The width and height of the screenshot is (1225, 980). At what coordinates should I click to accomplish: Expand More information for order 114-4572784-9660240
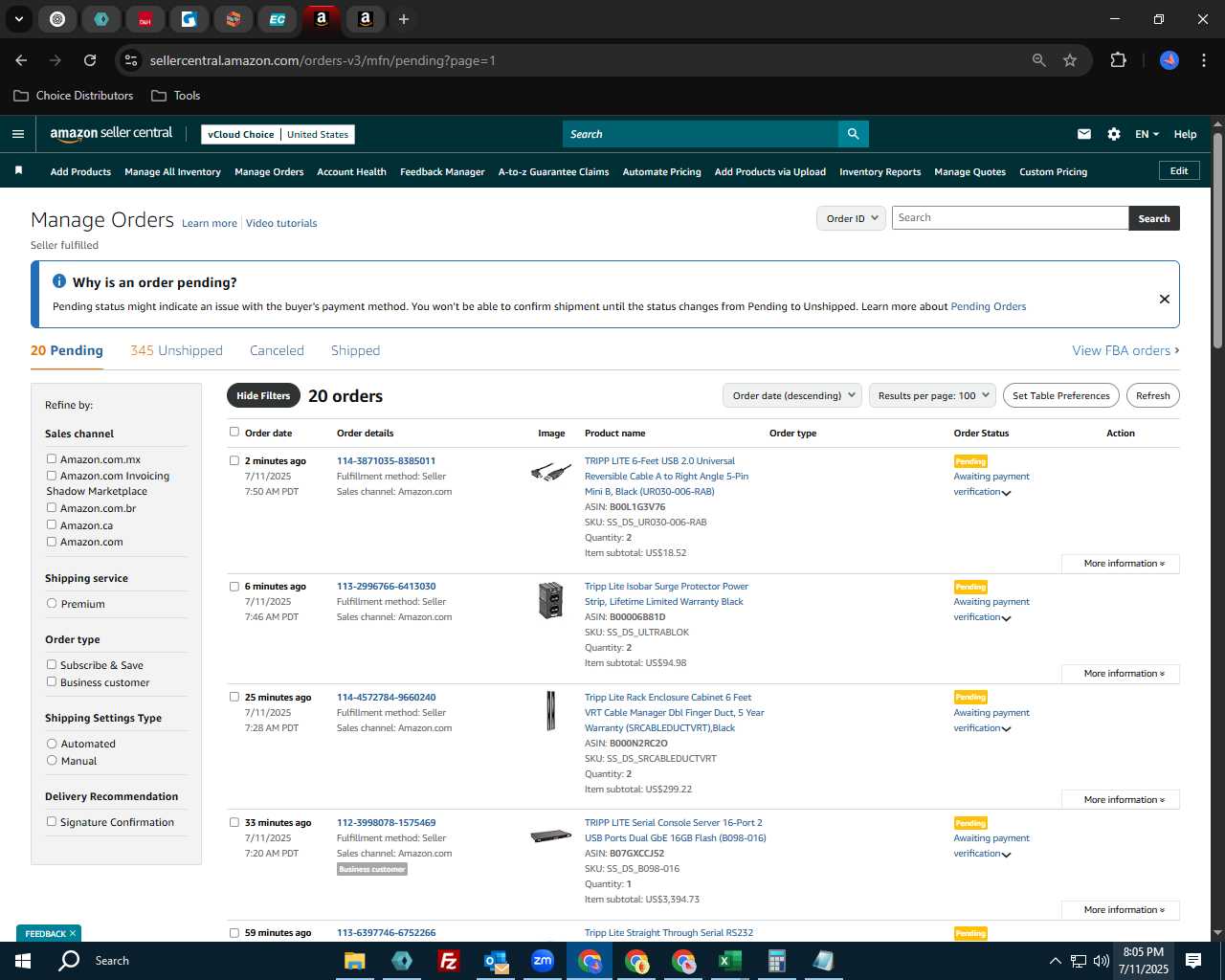(x=1121, y=800)
